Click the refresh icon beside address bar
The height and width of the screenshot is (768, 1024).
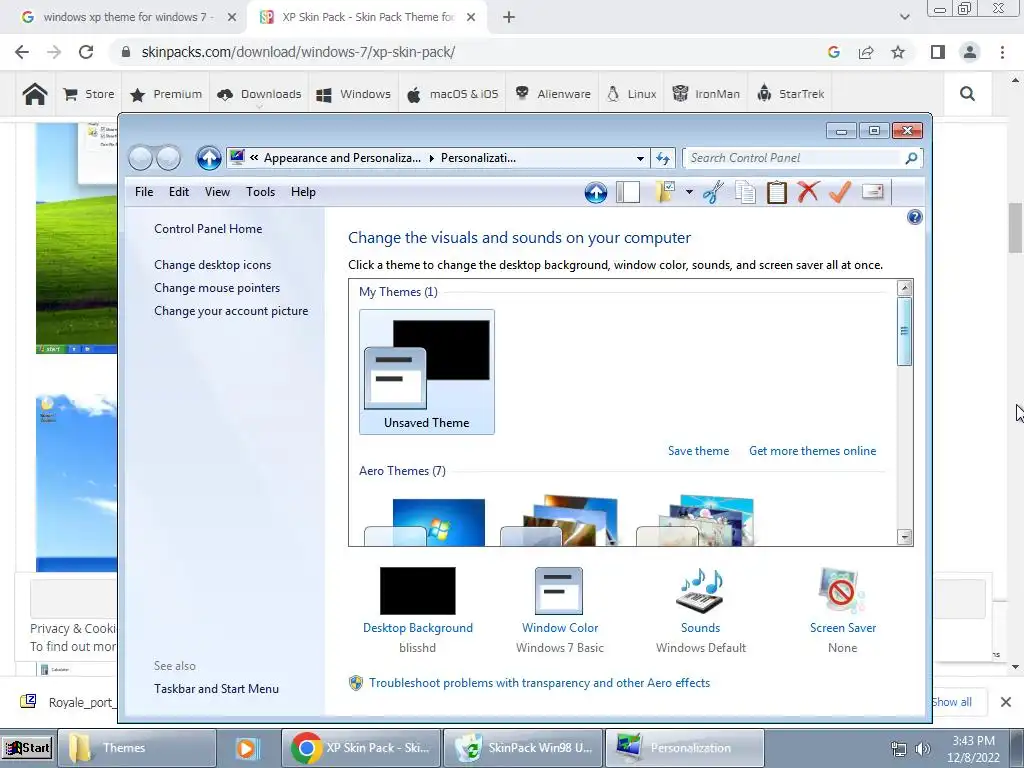point(663,158)
